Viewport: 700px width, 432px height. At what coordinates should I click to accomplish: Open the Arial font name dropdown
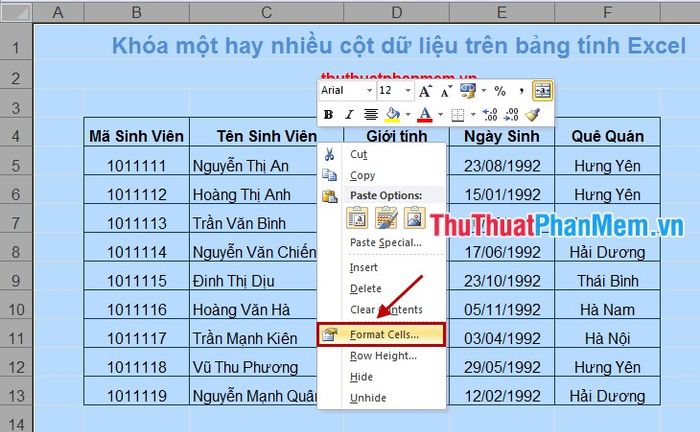point(369,91)
